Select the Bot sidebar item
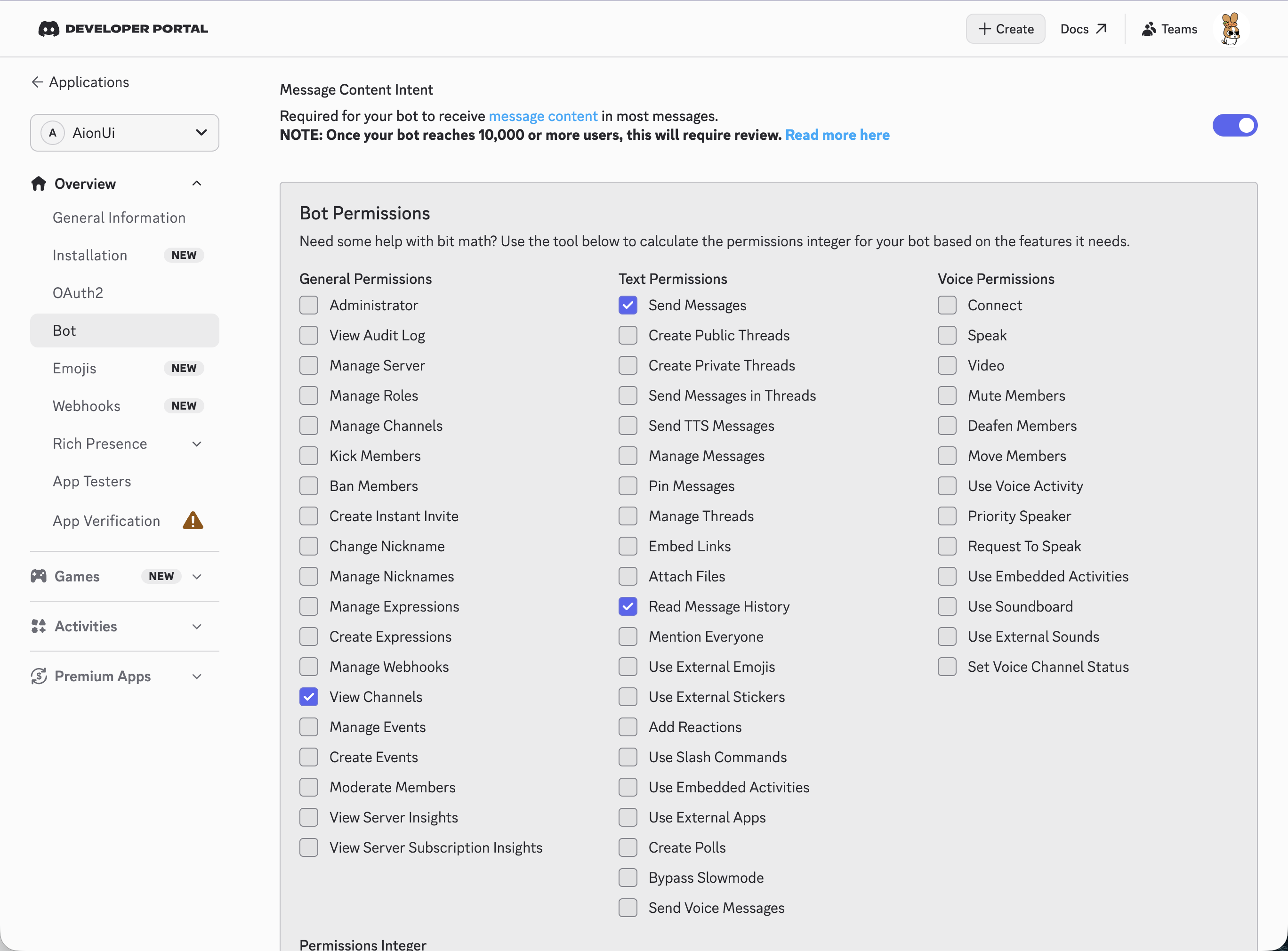Image resolution: width=1288 pixels, height=951 pixels. (125, 330)
